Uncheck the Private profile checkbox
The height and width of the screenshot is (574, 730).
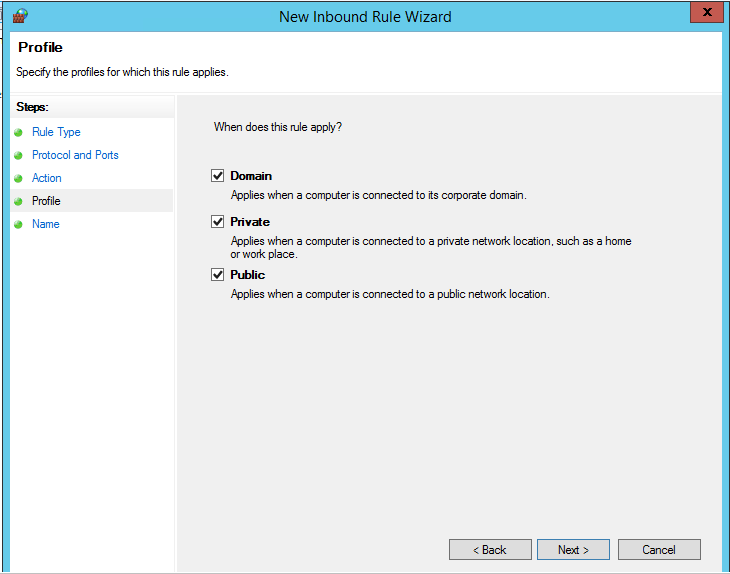tap(217, 222)
